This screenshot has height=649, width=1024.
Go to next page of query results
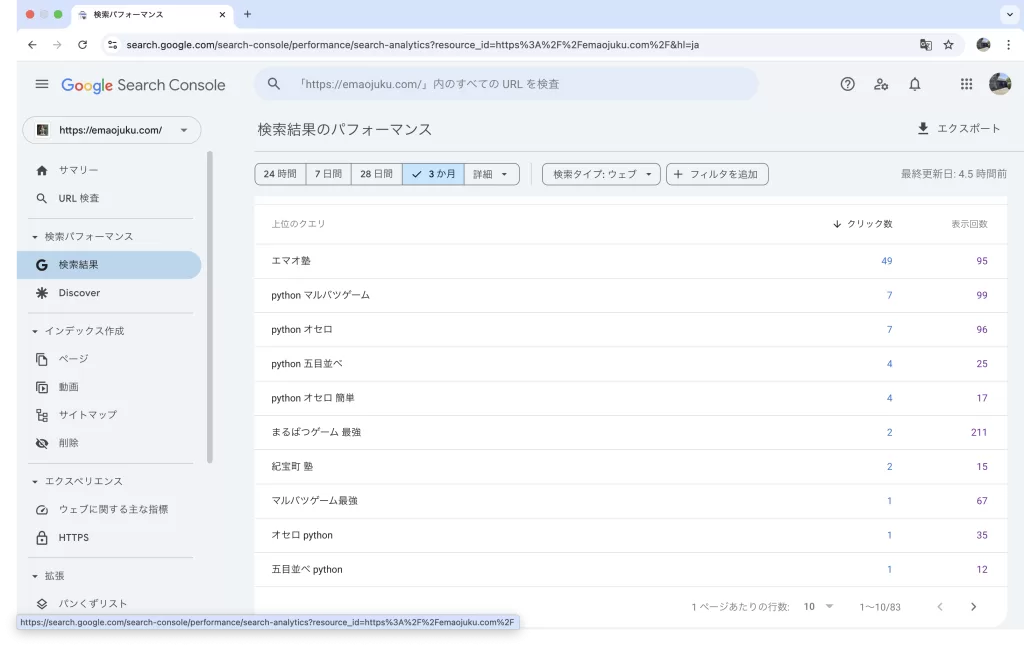(x=973, y=607)
